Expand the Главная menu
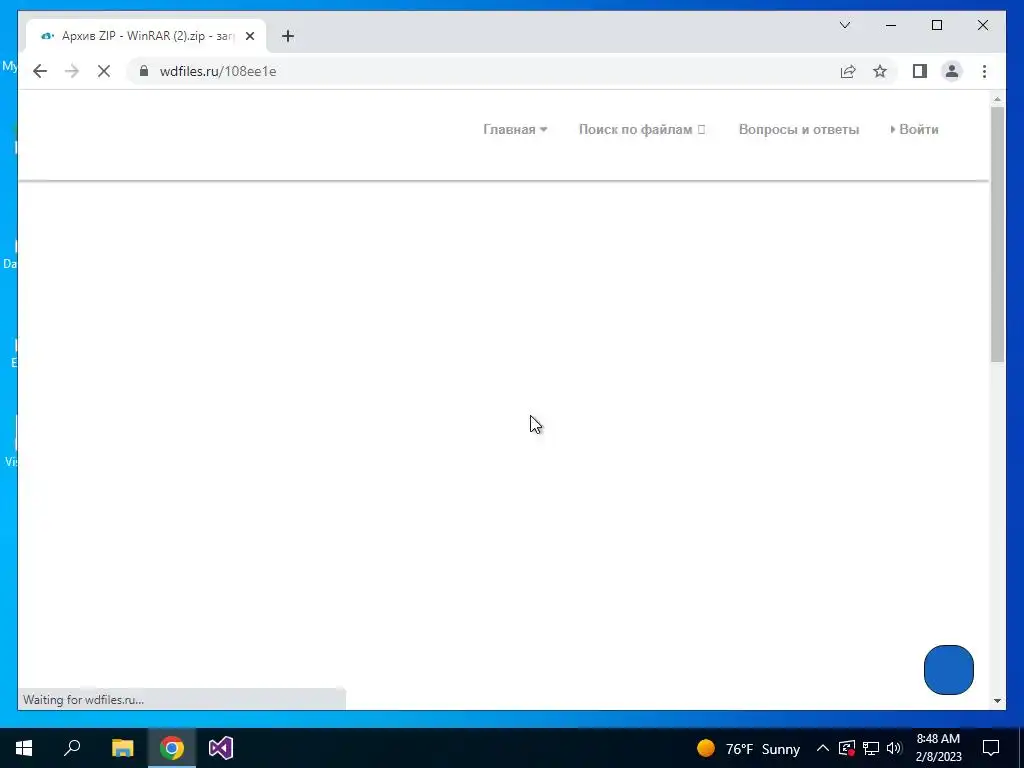Screen dimensions: 1024x768 [x=515, y=129]
